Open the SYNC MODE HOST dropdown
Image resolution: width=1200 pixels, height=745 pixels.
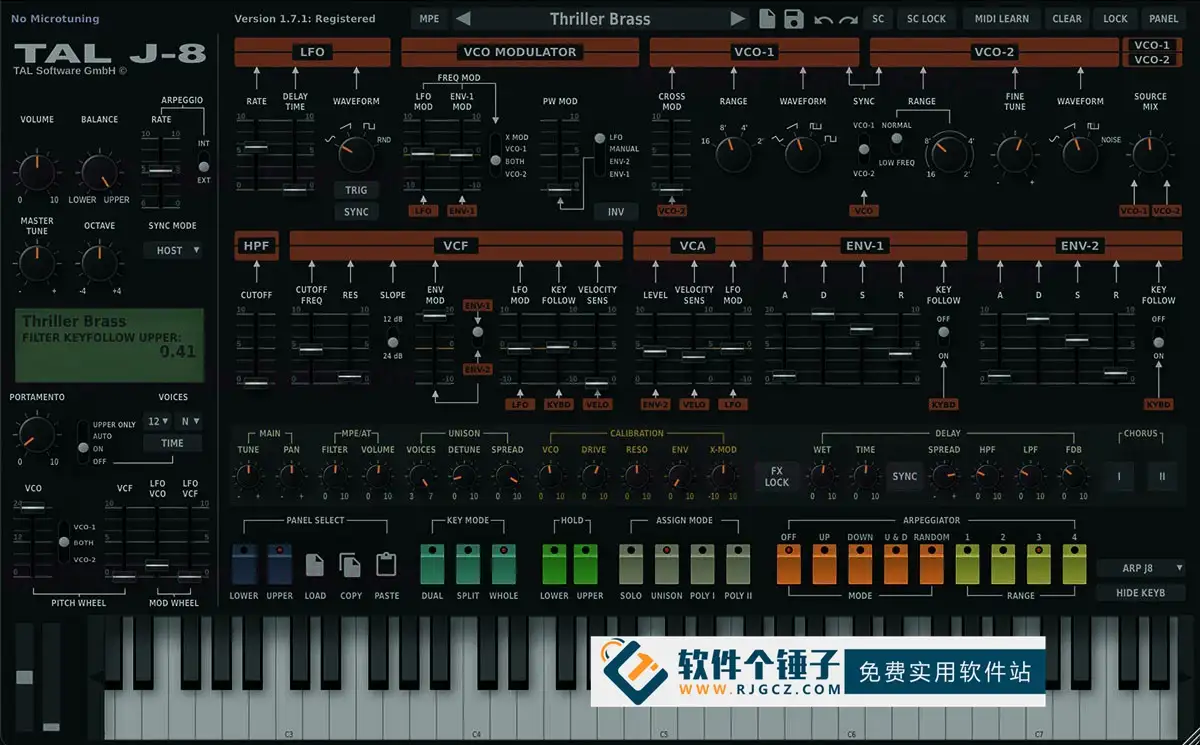coord(175,250)
